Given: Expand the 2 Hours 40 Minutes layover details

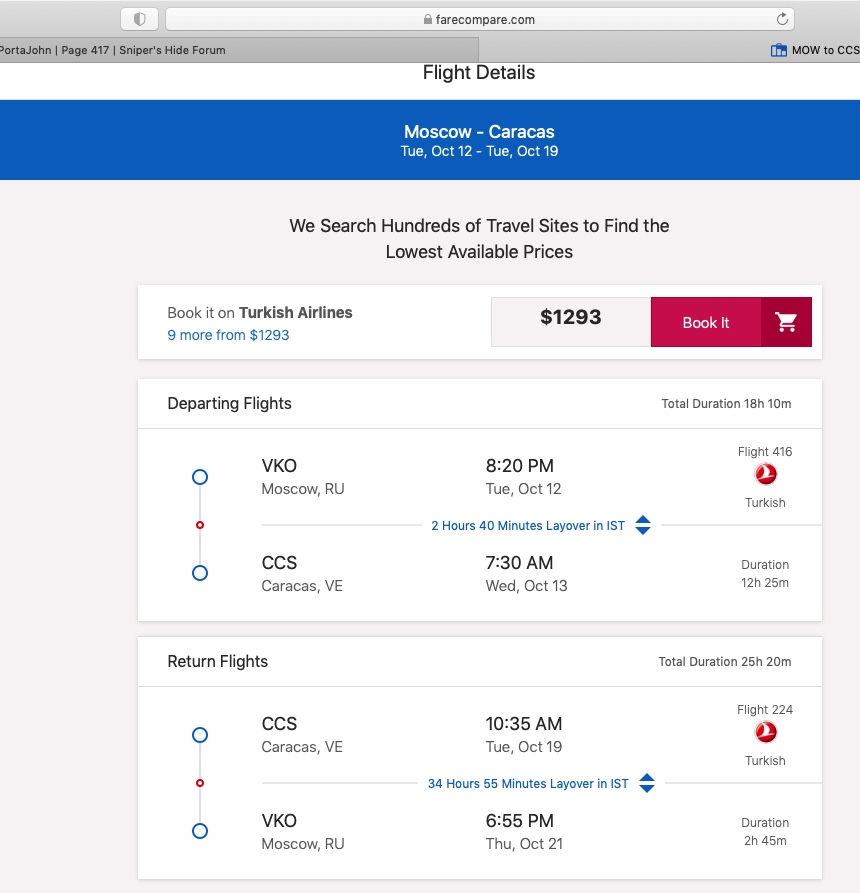Looking at the screenshot, I should click(643, 525).
